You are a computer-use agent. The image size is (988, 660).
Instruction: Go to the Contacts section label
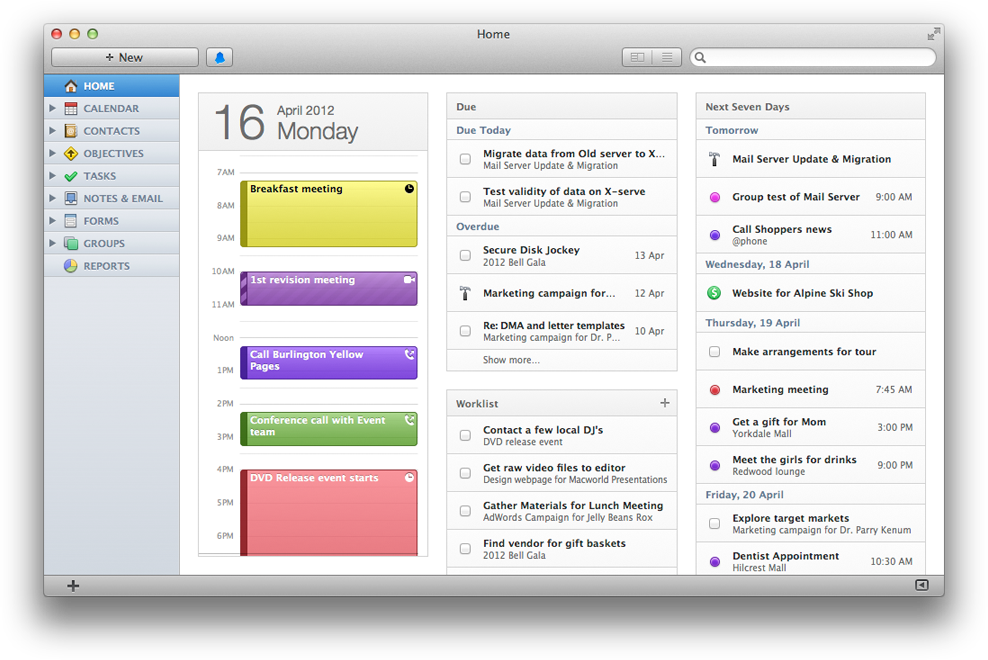click(x=112, y=131)
